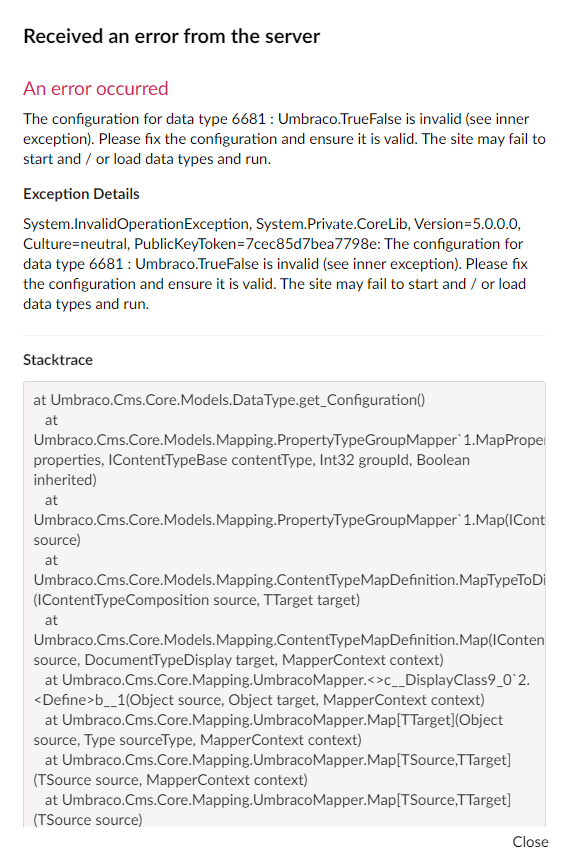The height and width of the screenshot is (853, 563).
Task: Select the 'Exception Details' heading
Action: pyautogui.click(x=81, y=194)
